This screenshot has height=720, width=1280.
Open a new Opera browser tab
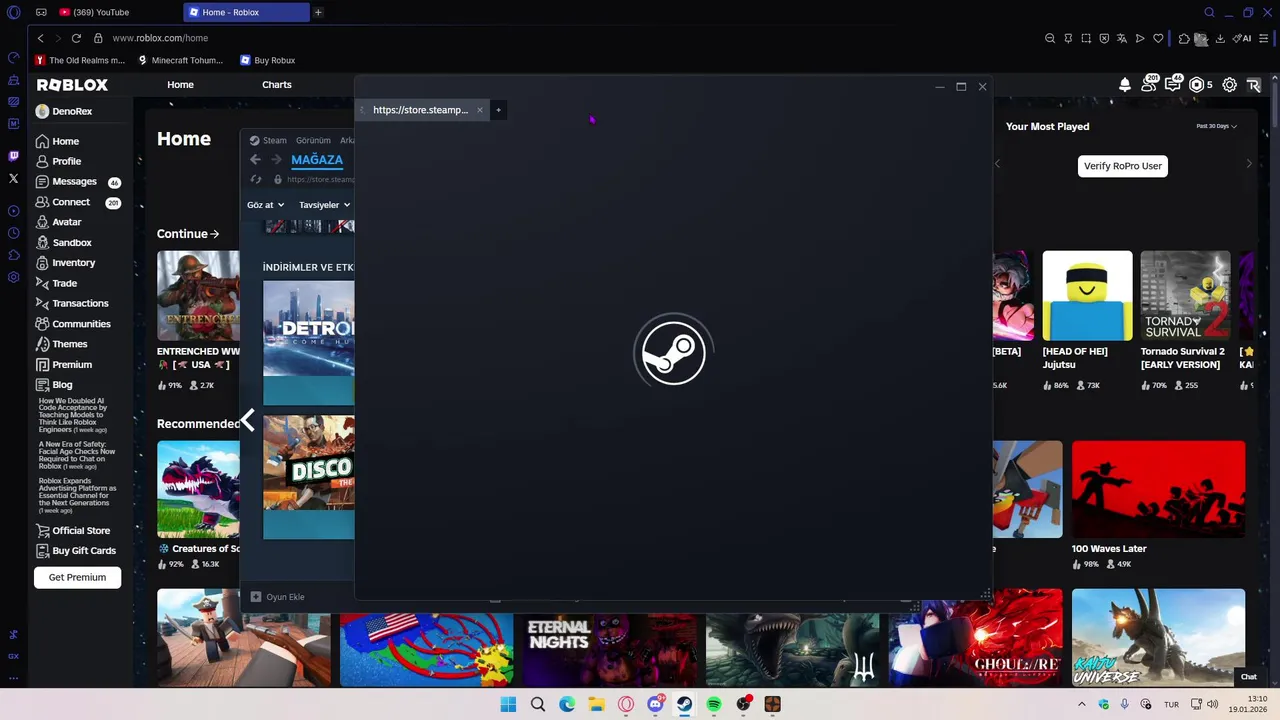tap(318, 12)
